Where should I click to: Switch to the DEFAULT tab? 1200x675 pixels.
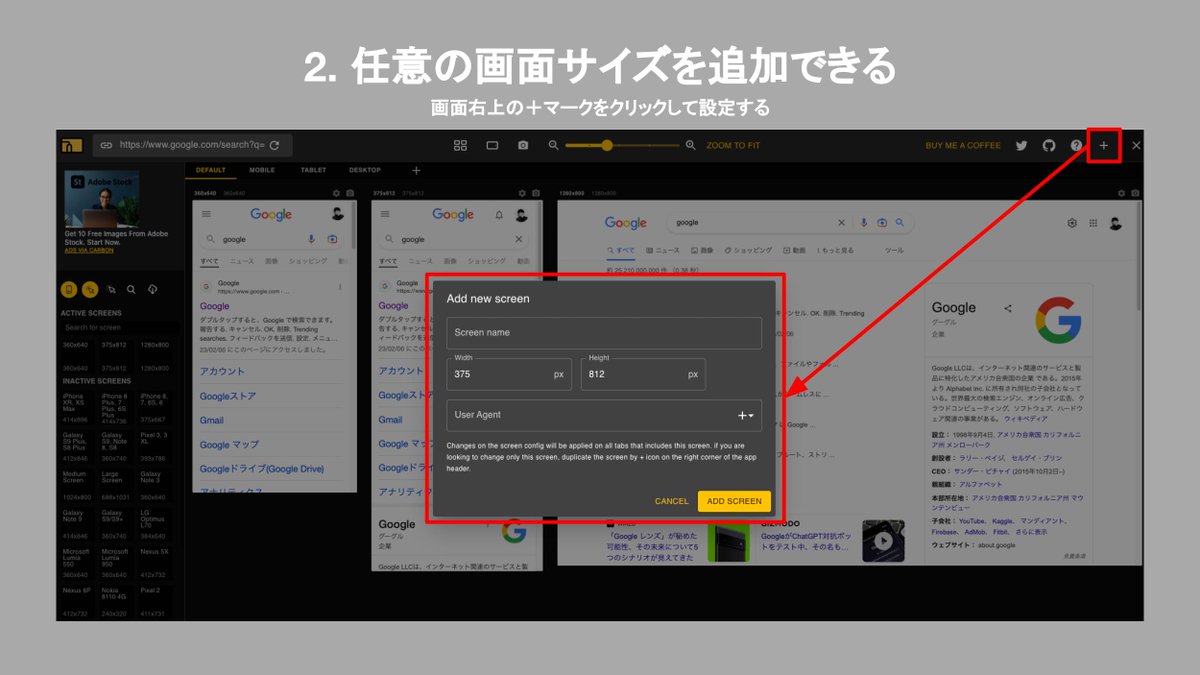pos(211,170)
